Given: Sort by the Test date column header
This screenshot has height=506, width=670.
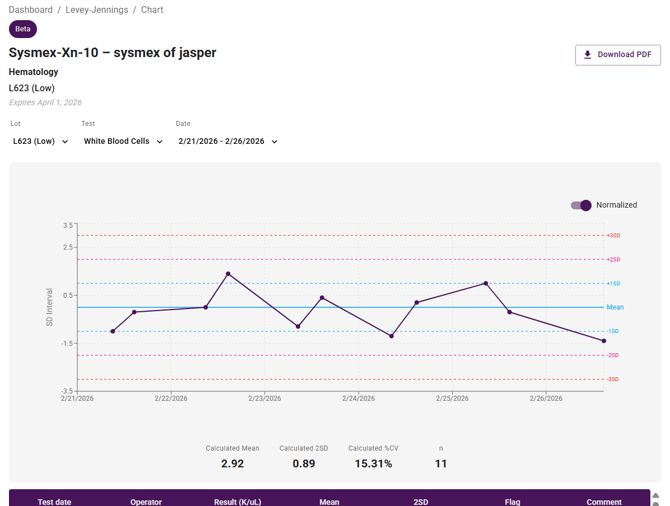Looking at the screenshot, I should (54, 501).
